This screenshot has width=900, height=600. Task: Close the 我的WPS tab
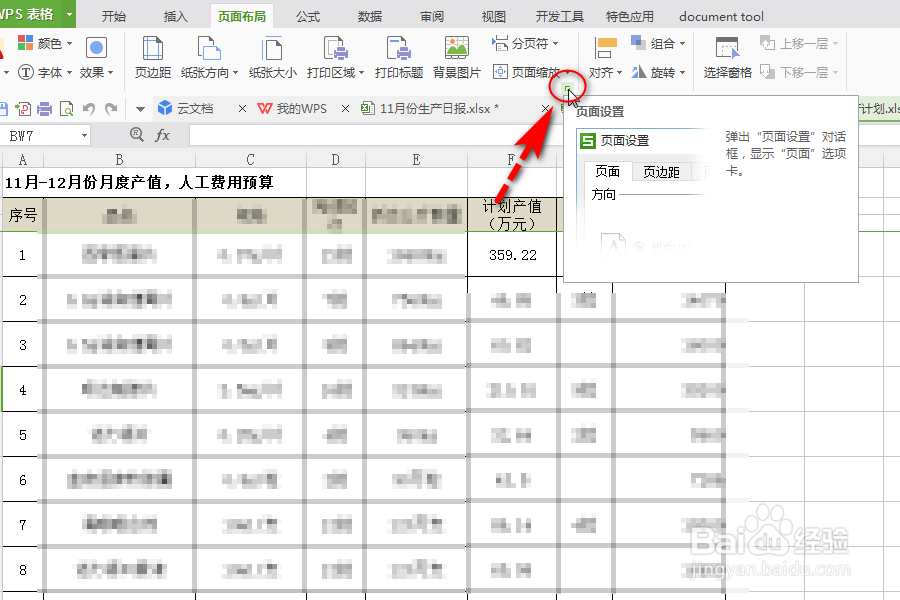coord(345,109)
